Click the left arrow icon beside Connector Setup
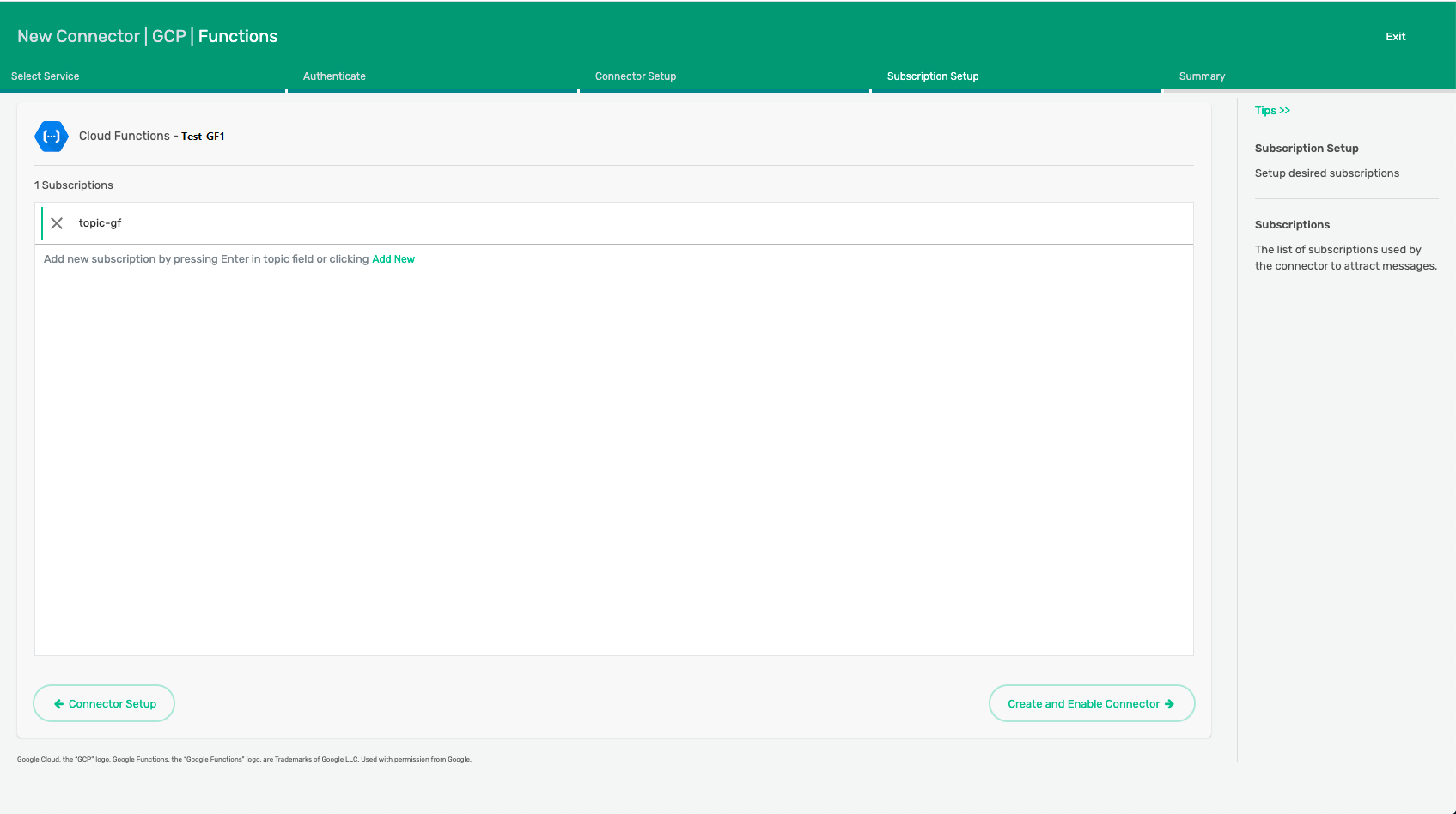The width and height of the screenshot is (1456, 814). pos(59,704)
